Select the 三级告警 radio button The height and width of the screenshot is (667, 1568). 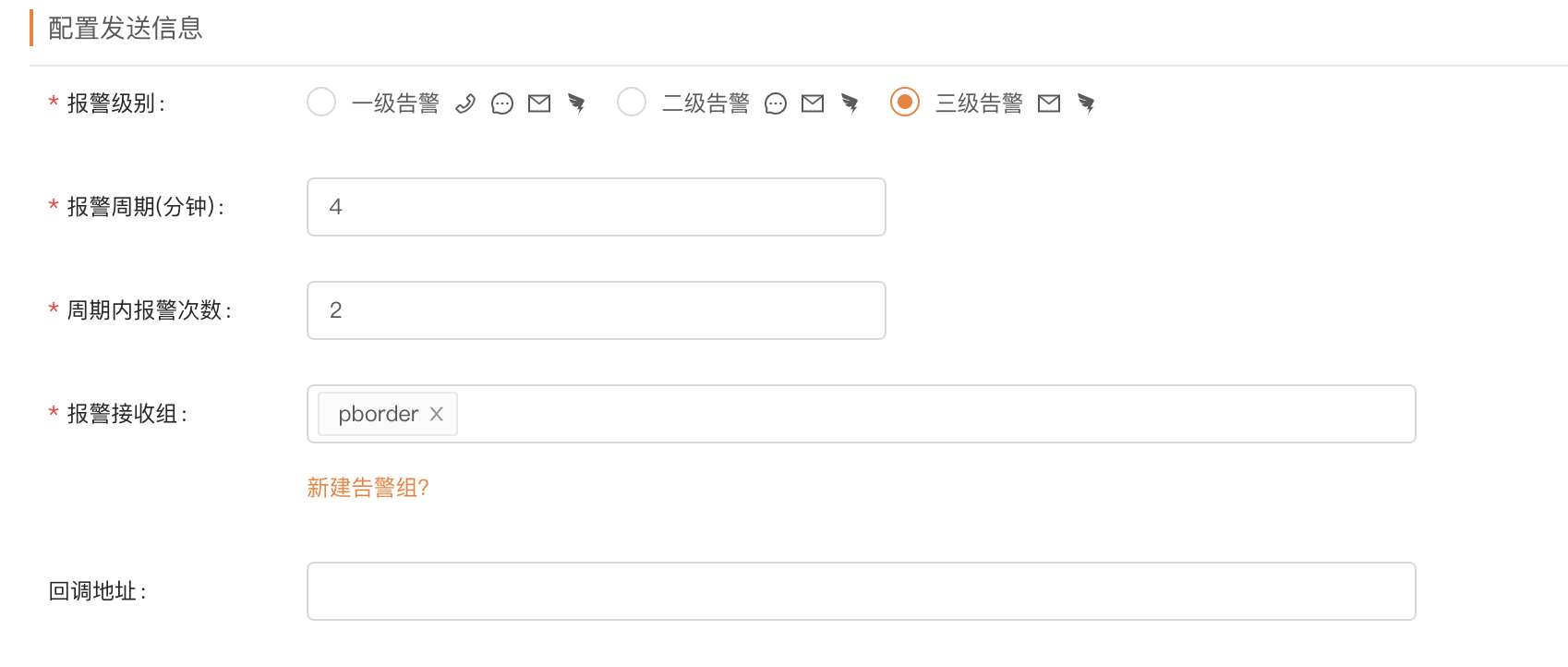[905, 102]
